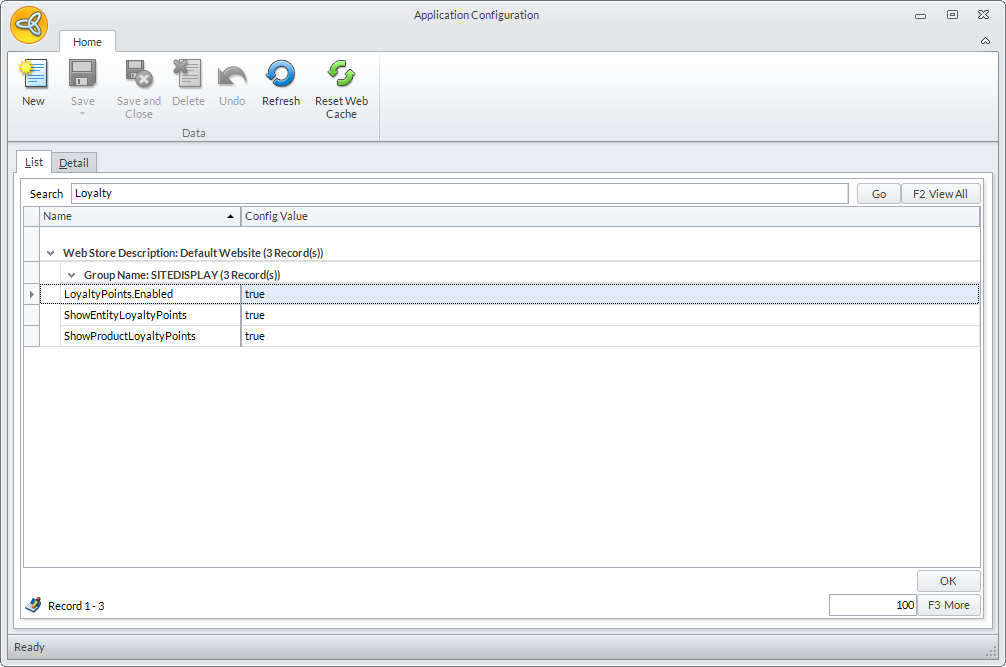Image resolution: width=1006 pixels, height=667 pixels.
Task: Click the Reset Web Cache icon
Action: click(341, 75)
